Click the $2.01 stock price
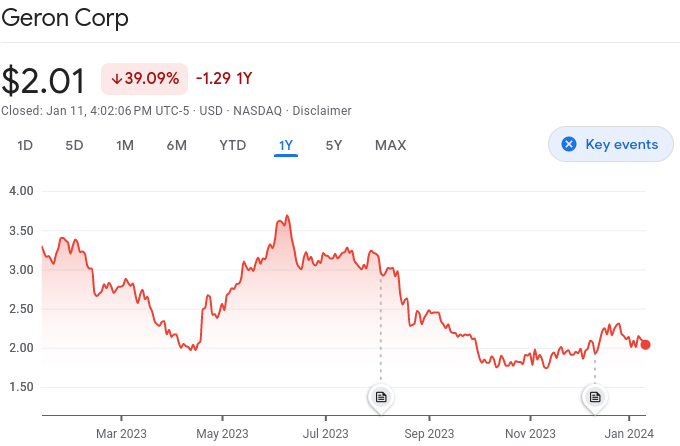This screenshot has height=446, width=680. tap(44, 79)
